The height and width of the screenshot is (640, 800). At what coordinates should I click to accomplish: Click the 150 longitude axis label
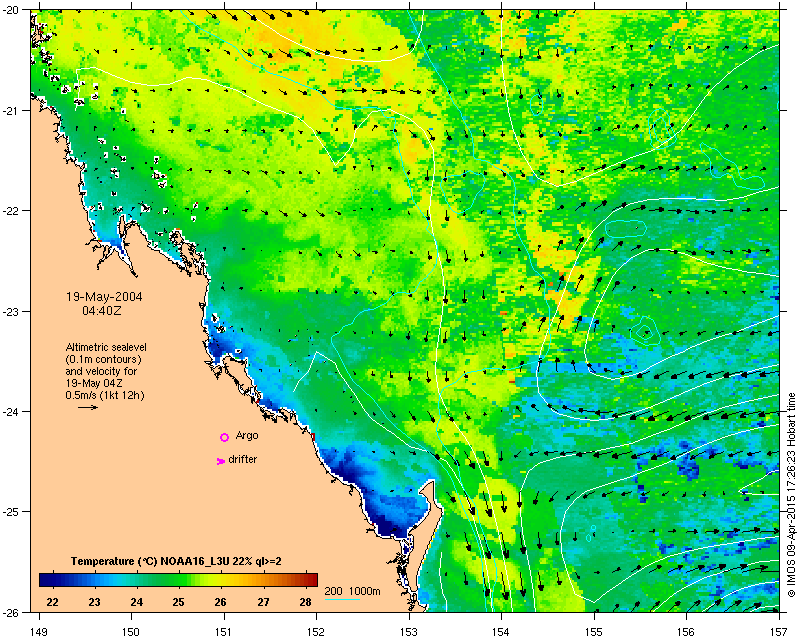pyautogui.click(x=131, y=632)
